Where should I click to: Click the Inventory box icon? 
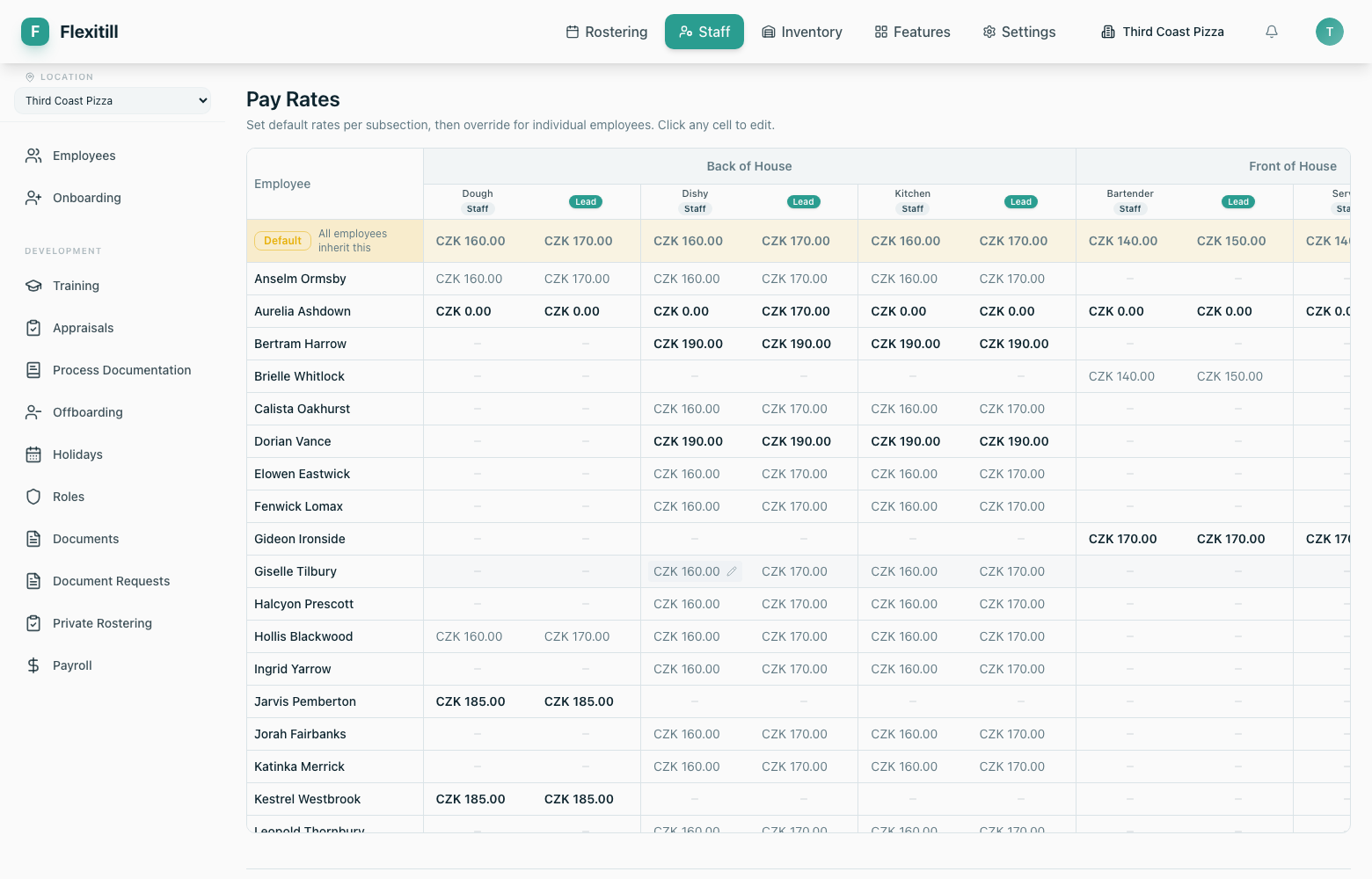(x=769, y=32)
